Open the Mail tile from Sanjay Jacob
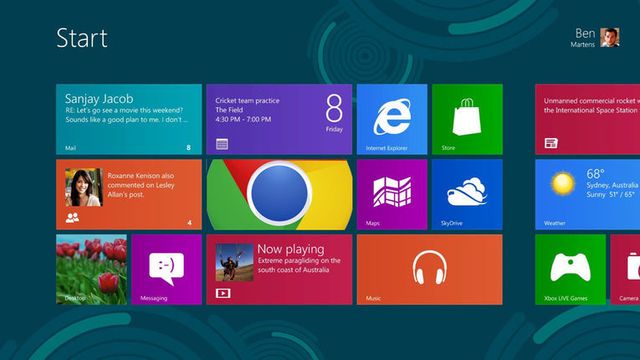640x360 pixels. [x=129, y=119]
